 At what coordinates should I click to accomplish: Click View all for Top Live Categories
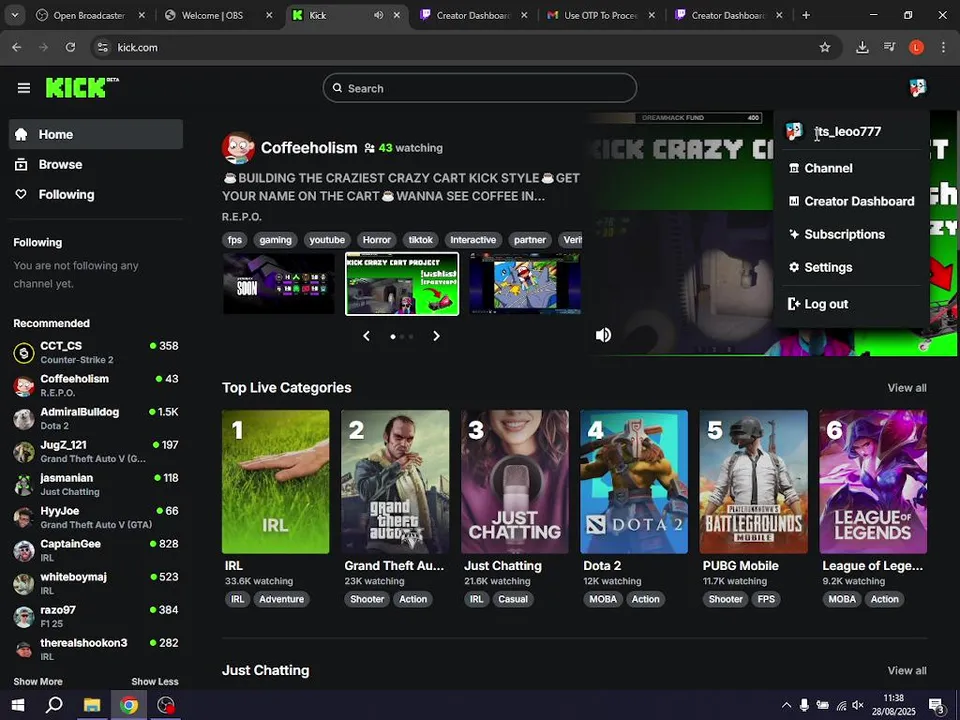point(907,388)
